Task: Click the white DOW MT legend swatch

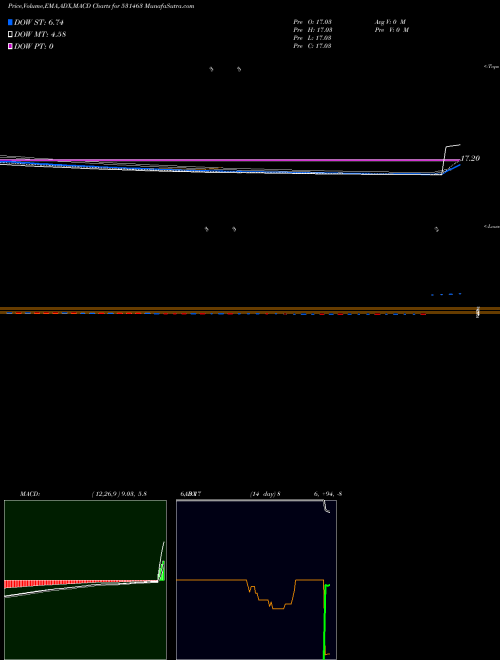Action: click(x=10, y=35)
